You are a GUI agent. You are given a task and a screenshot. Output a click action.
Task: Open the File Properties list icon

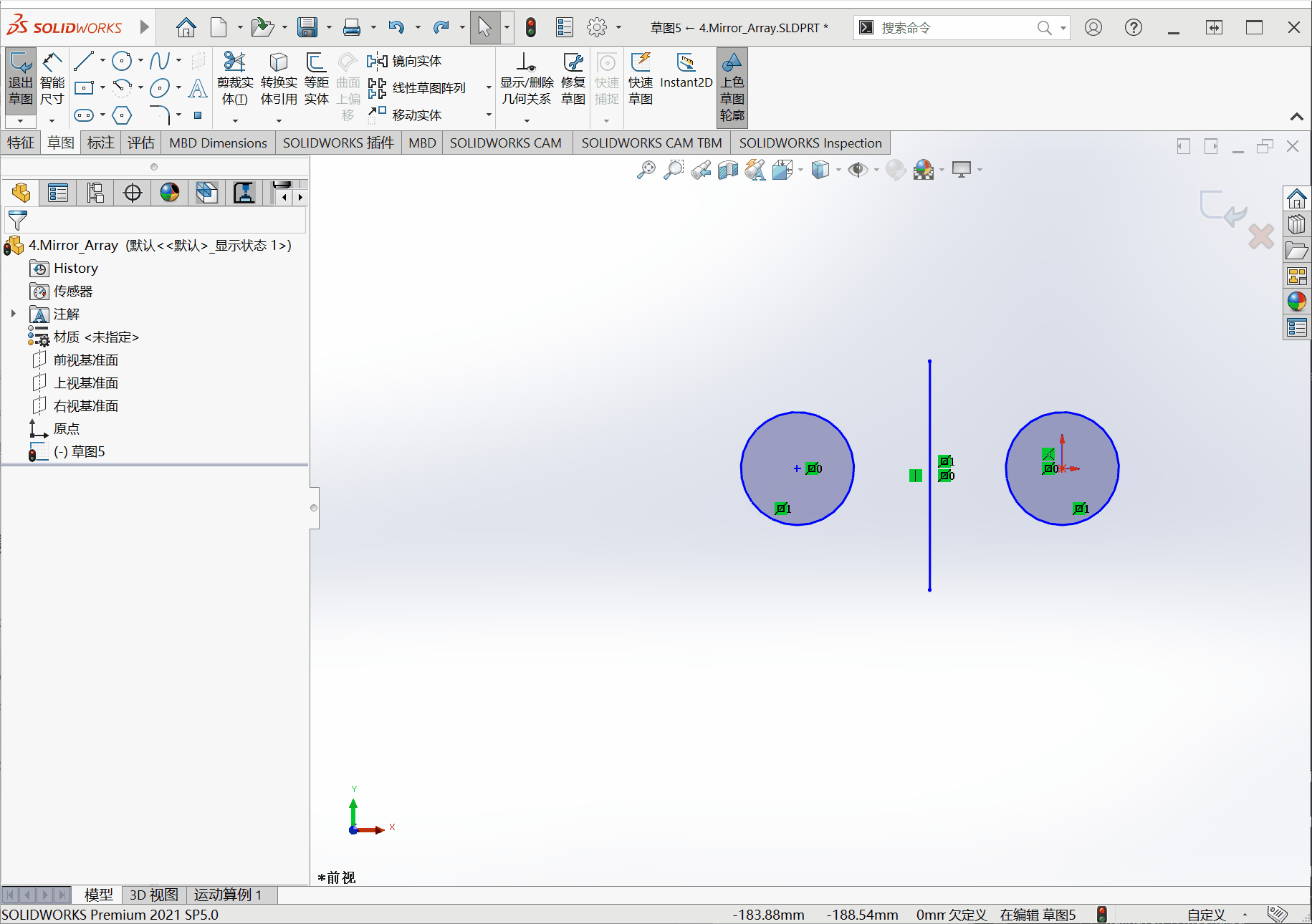pos(565,27)
